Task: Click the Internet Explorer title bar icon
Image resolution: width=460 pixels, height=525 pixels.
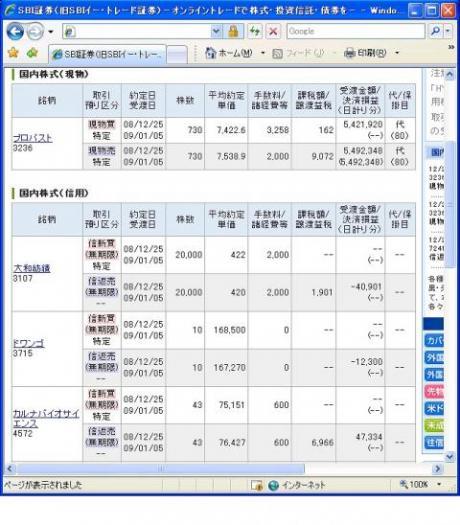Action: pyautogui.click(x=9, y=10)
